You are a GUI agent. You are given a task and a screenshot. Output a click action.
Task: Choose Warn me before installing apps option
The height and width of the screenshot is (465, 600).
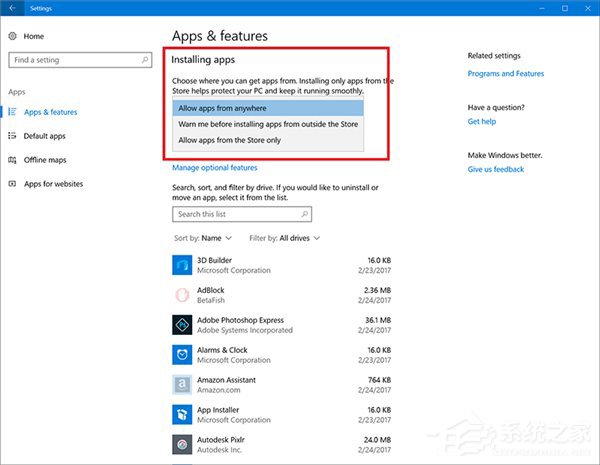coord(268,124)
